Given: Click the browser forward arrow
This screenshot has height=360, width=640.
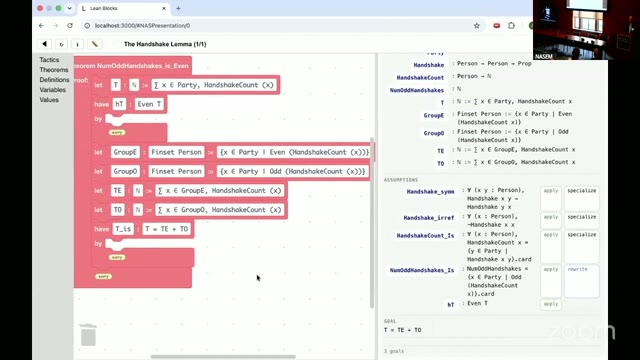Looking at the screenshot, I should (56, 25).
